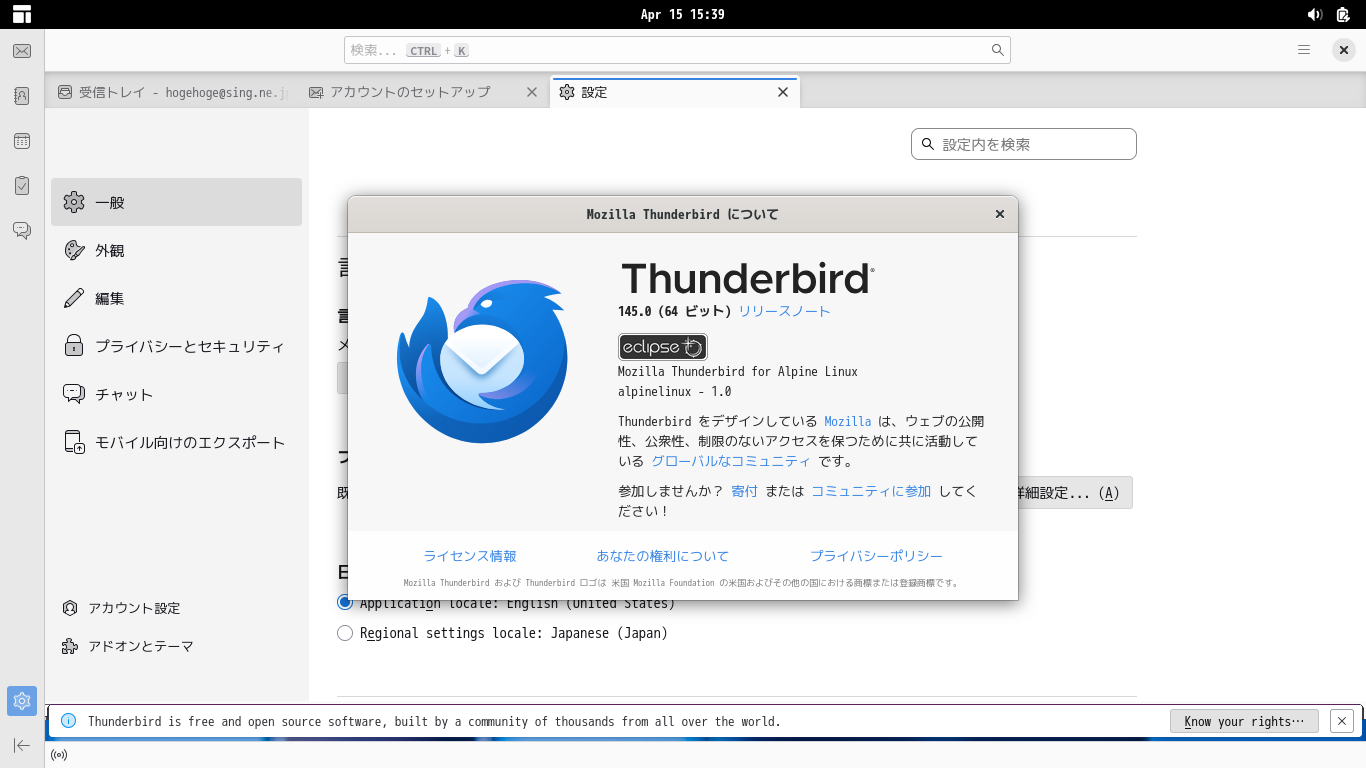The width and height of the screenshot is (1366, 768).
Task: Select the 設定 tab
Action: (x=675, y=92)
